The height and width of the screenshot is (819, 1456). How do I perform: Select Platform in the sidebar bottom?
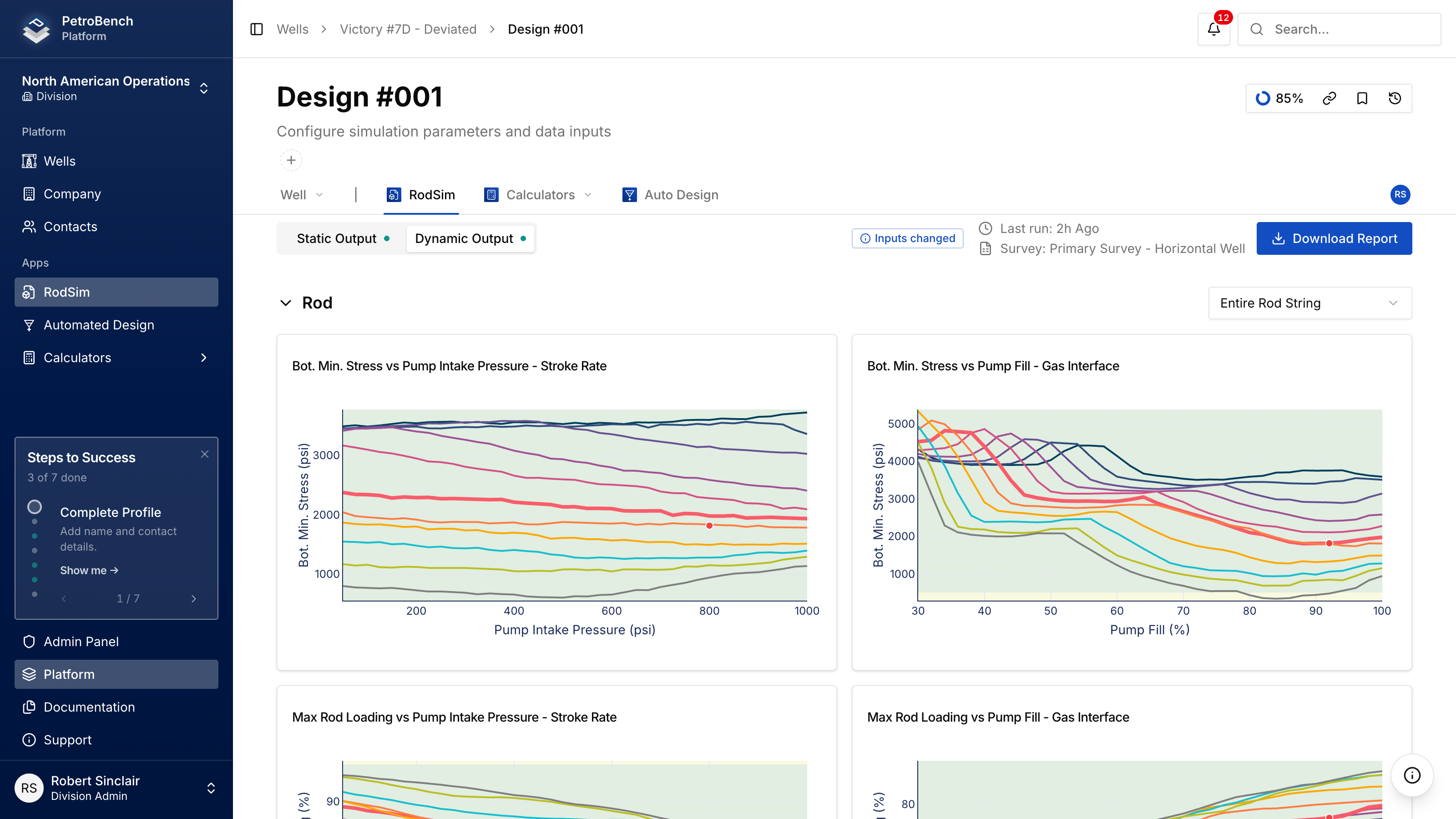[116, 674]
